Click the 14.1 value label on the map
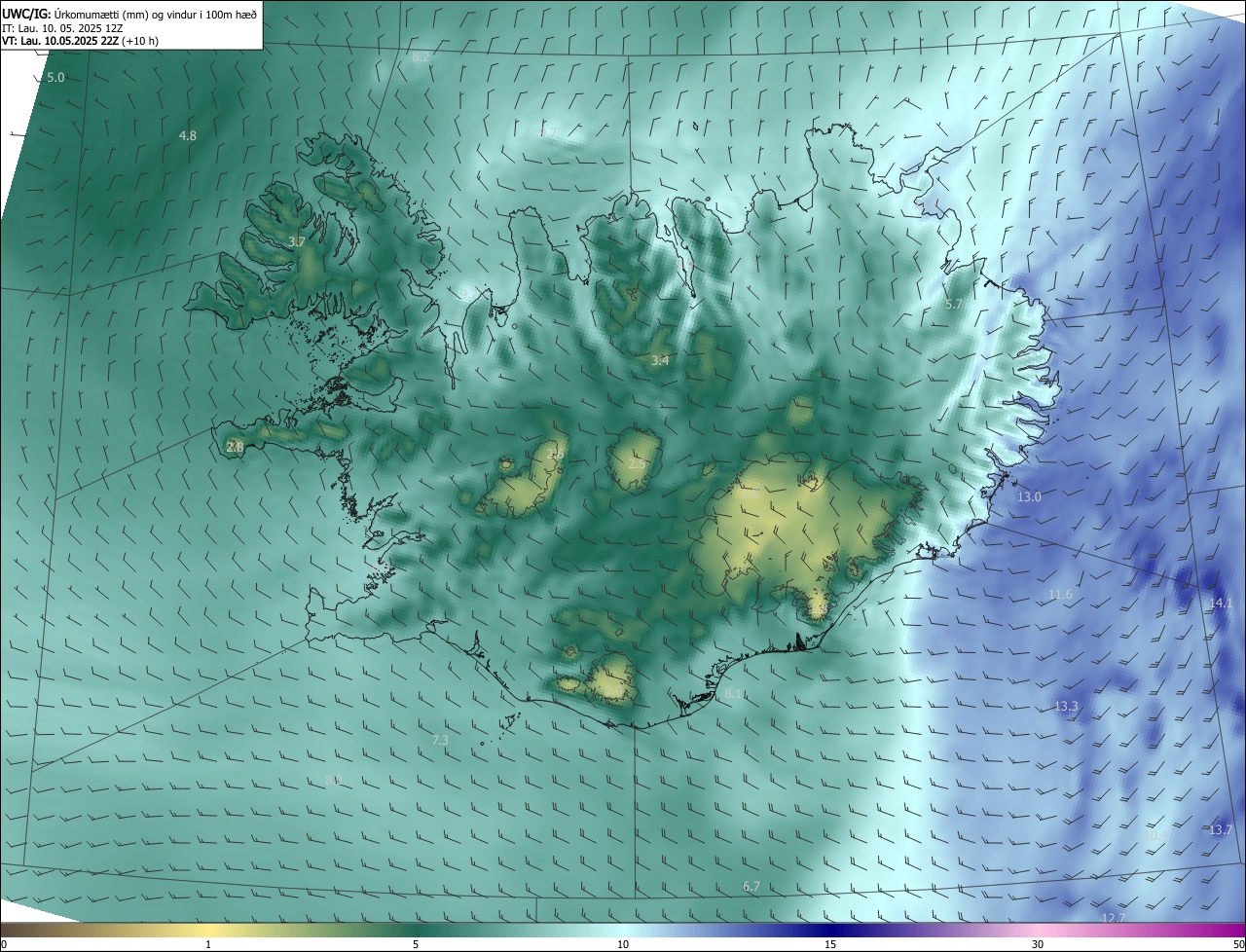The height and width of the screenshot is (952, 1246). [1221, 604]
